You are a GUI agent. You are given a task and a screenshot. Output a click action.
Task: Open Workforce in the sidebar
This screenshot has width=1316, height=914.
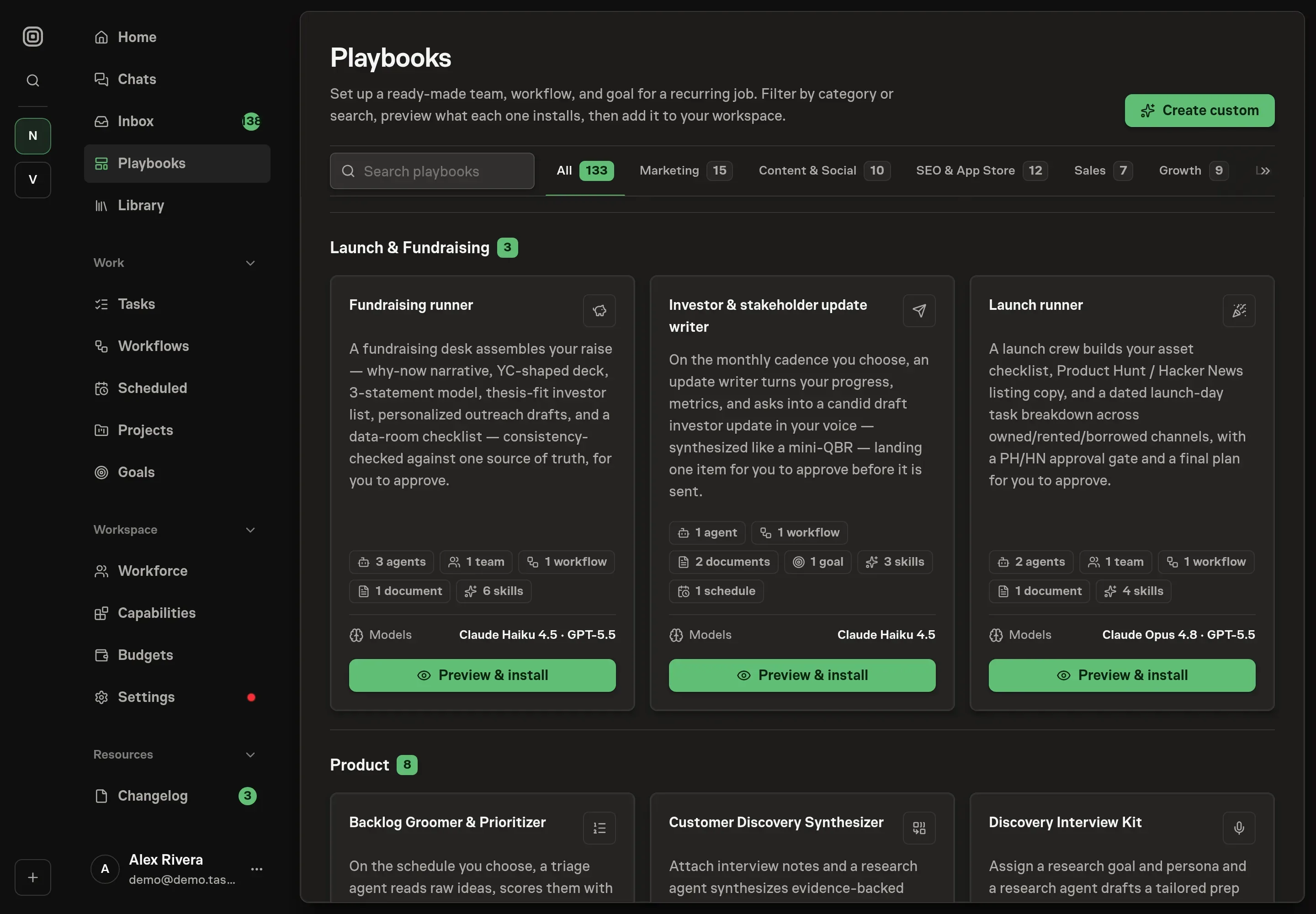(177, 571)
